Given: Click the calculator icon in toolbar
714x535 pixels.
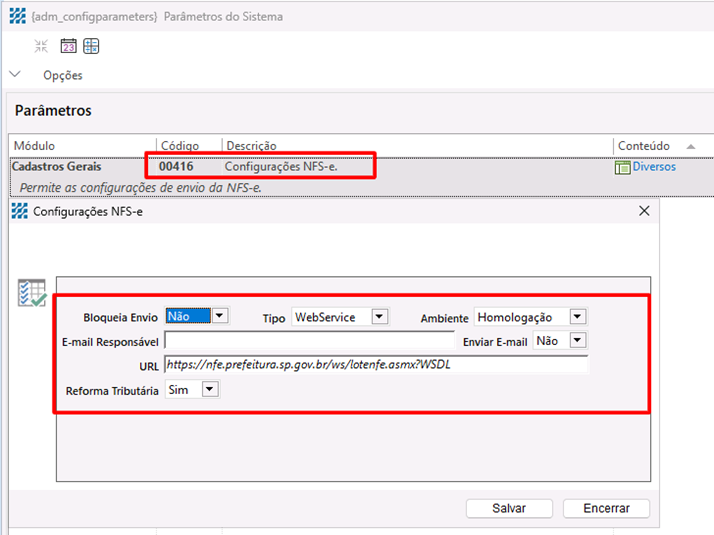Looking at the screenshot, I should pyautogui.click(x=91, y=46).
